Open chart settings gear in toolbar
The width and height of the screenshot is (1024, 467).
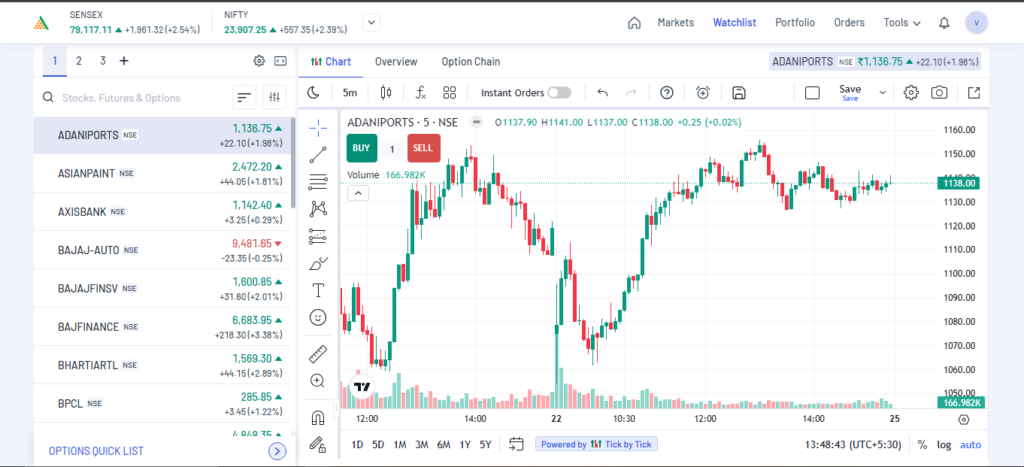(910, 93)
